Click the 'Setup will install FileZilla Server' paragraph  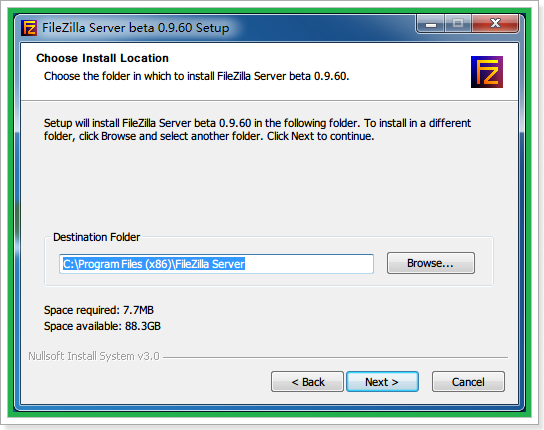click(x=257, y=129)
